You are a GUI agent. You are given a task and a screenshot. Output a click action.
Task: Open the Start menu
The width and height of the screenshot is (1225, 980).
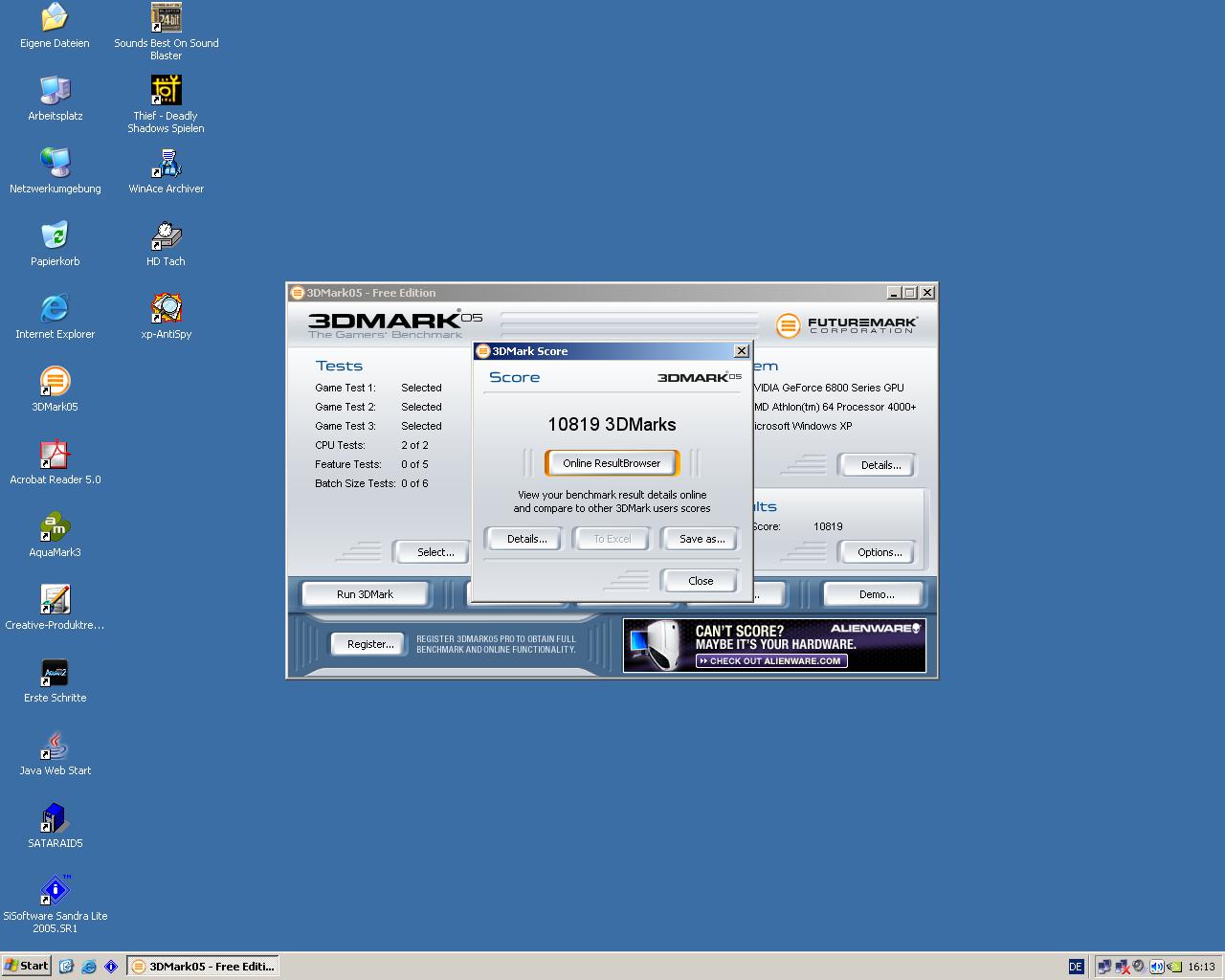click(x=27, y=966)
